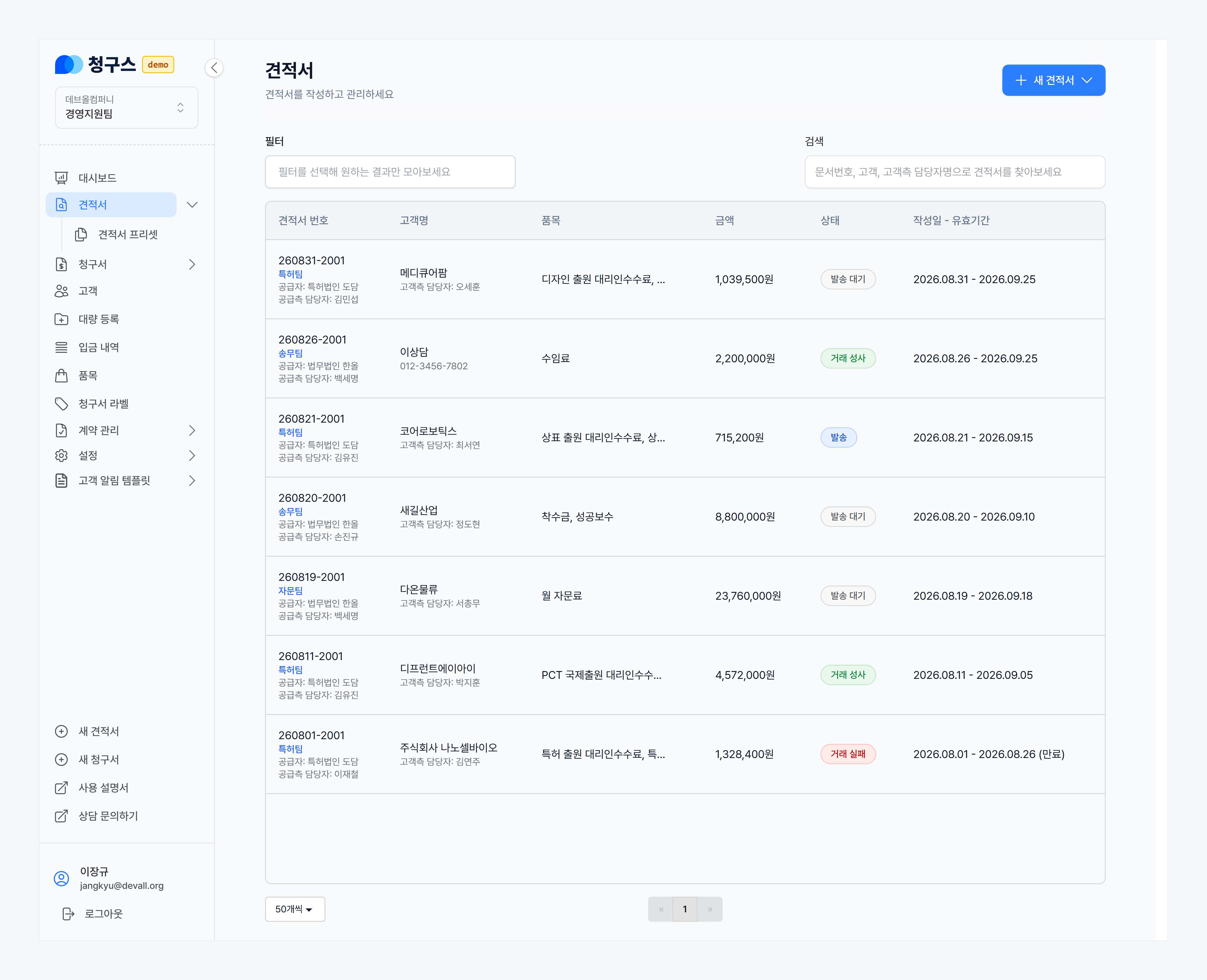The height and width of the screenshot is (980, 1207).
Task: Click the 품목 shopping bag icon
Action: (x=62, y=375)
